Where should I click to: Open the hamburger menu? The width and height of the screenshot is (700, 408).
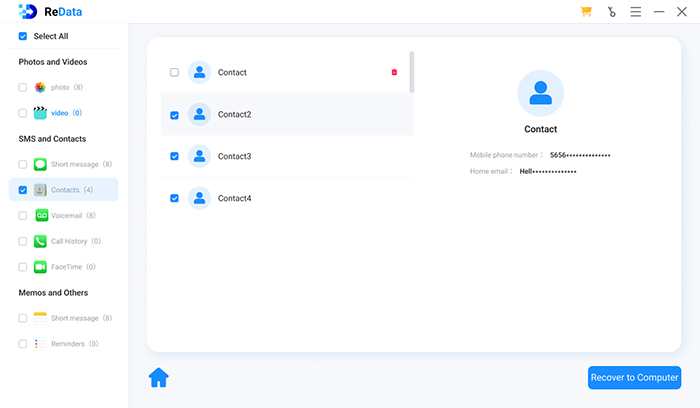[x=636, y=12]
